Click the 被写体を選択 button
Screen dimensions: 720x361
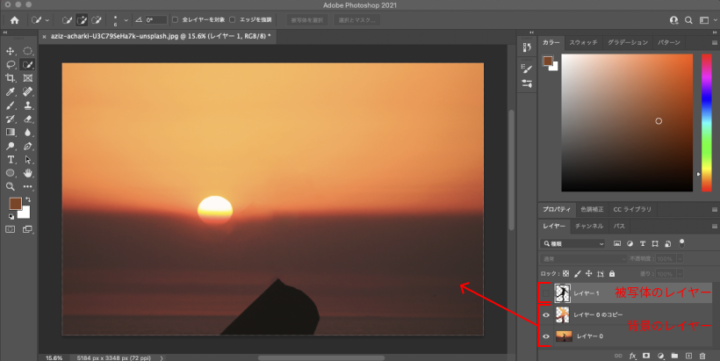307,20
